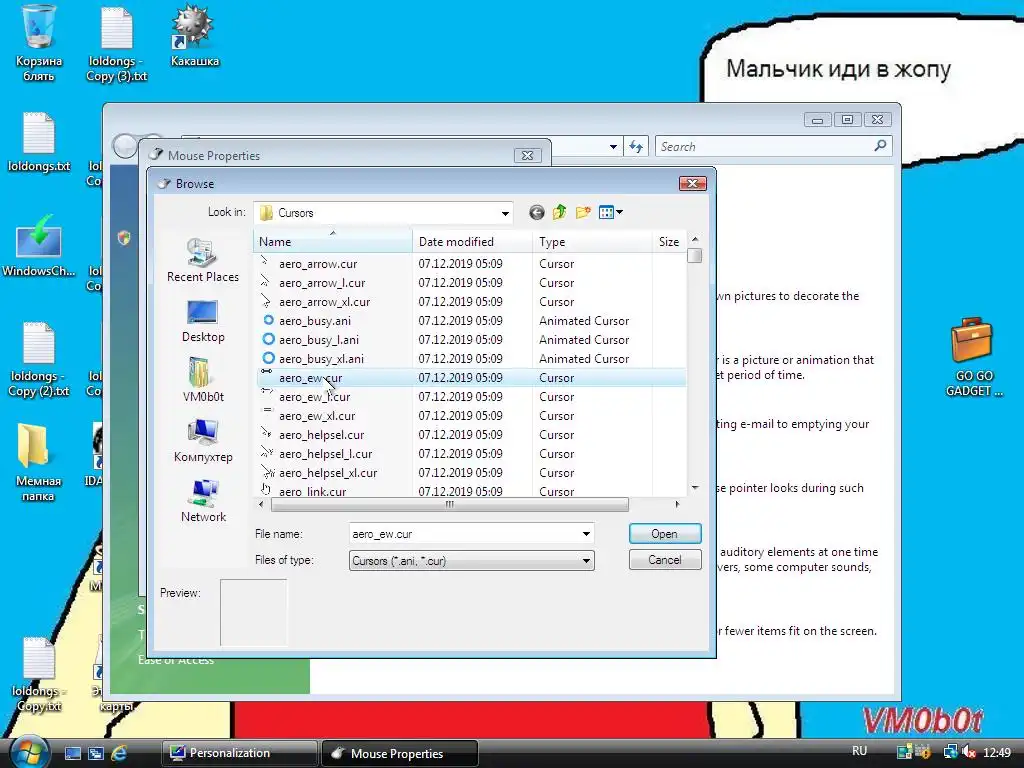This screenshot has height=768, width=1024.
Task: Select file aero_busy_l.ani
Action: click(318, 340)
